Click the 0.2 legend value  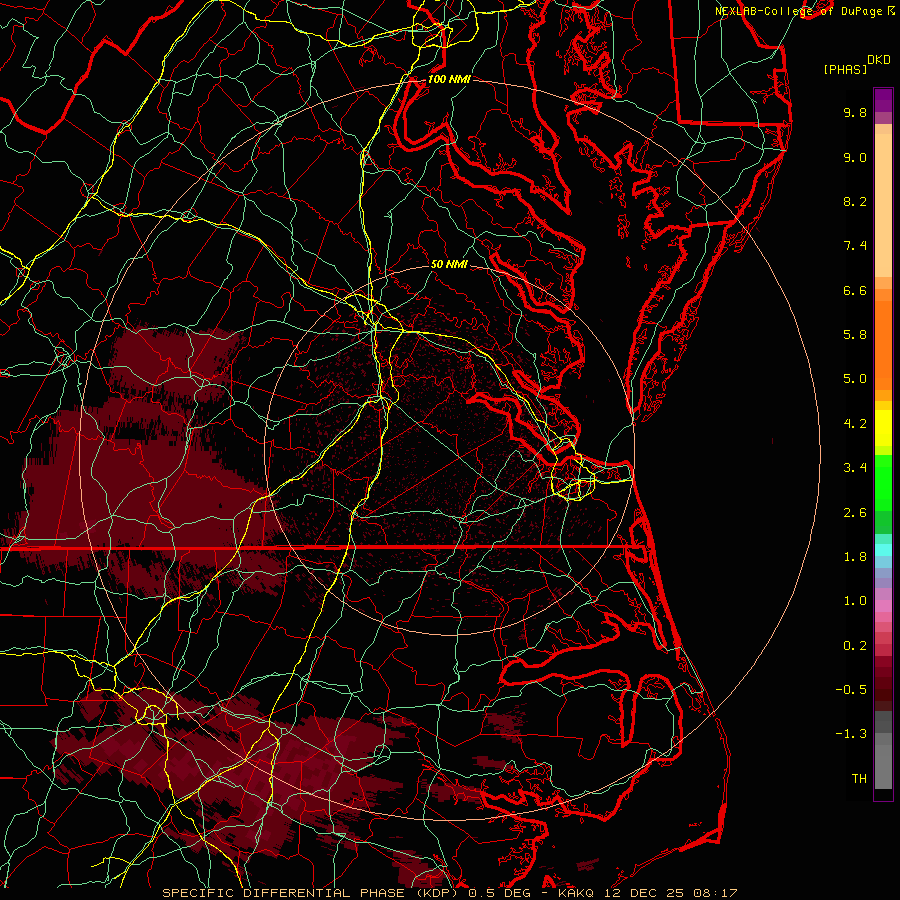pos(855,646)
